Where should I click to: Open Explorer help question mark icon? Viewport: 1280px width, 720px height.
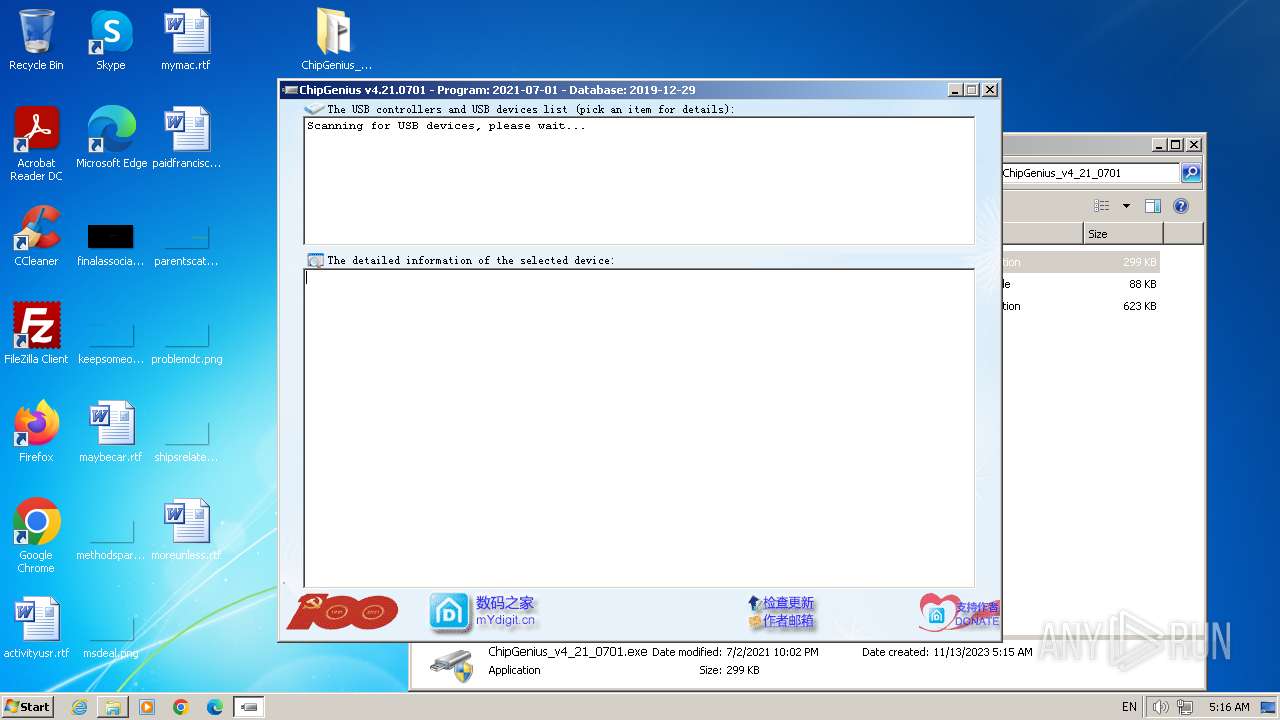[1181, 206]
